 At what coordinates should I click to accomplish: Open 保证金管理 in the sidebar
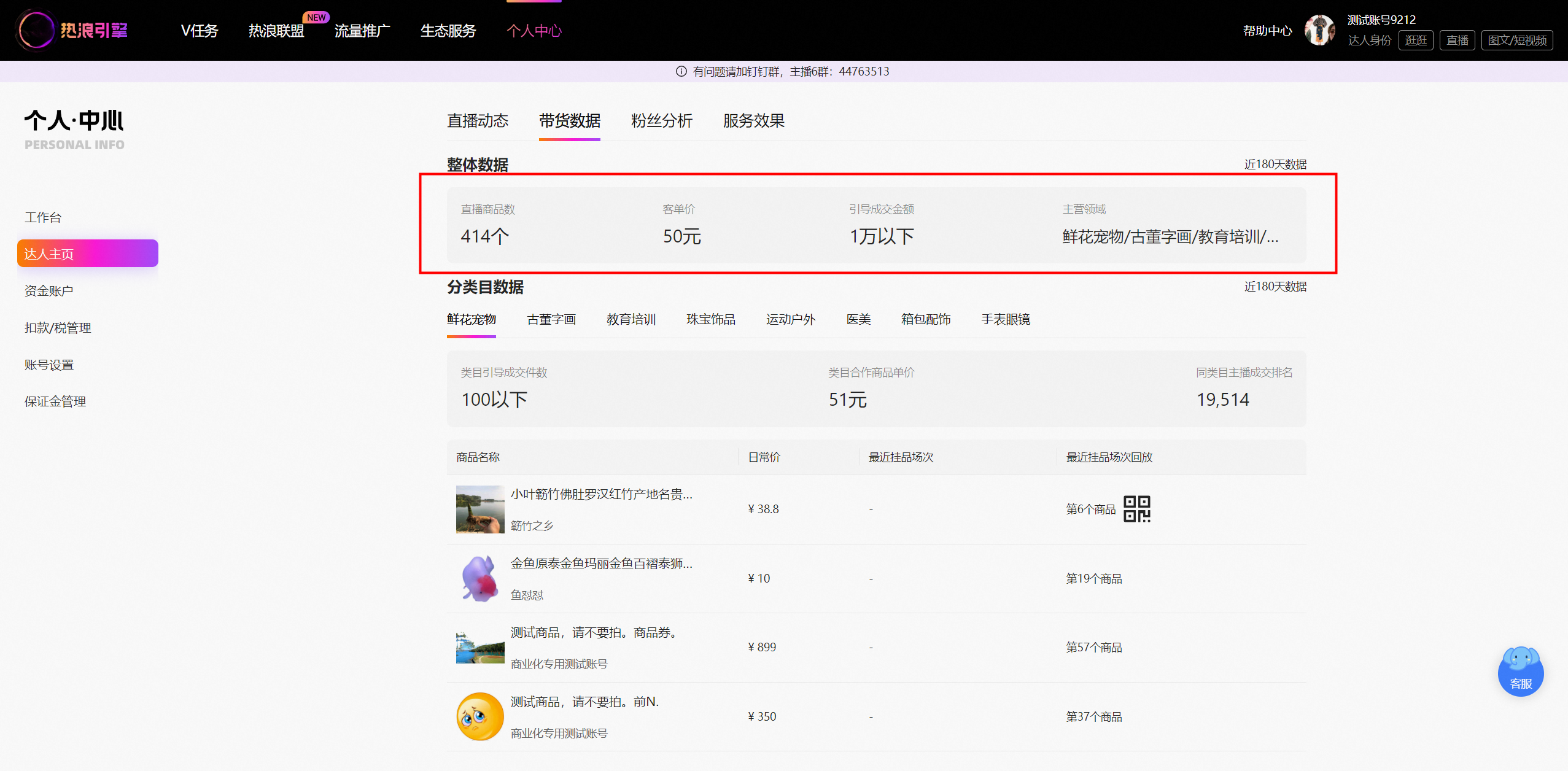pyautogui.click(x=55, y=401)
